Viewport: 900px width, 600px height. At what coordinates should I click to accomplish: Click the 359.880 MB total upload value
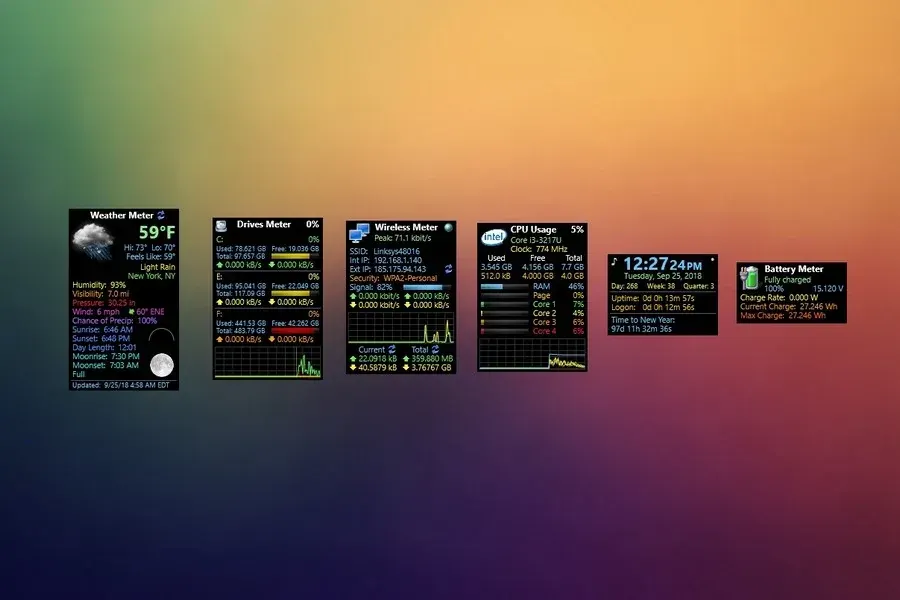click(432, 358)
